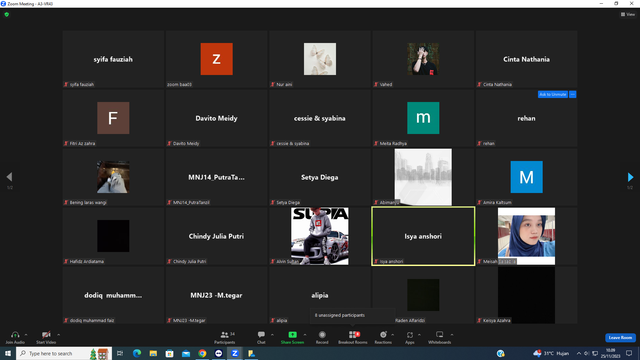Image resolution: width=640 pixels, height=360 pixels.
Task: Select Meisah's hijab portrait tile
Action: (527, 236)
